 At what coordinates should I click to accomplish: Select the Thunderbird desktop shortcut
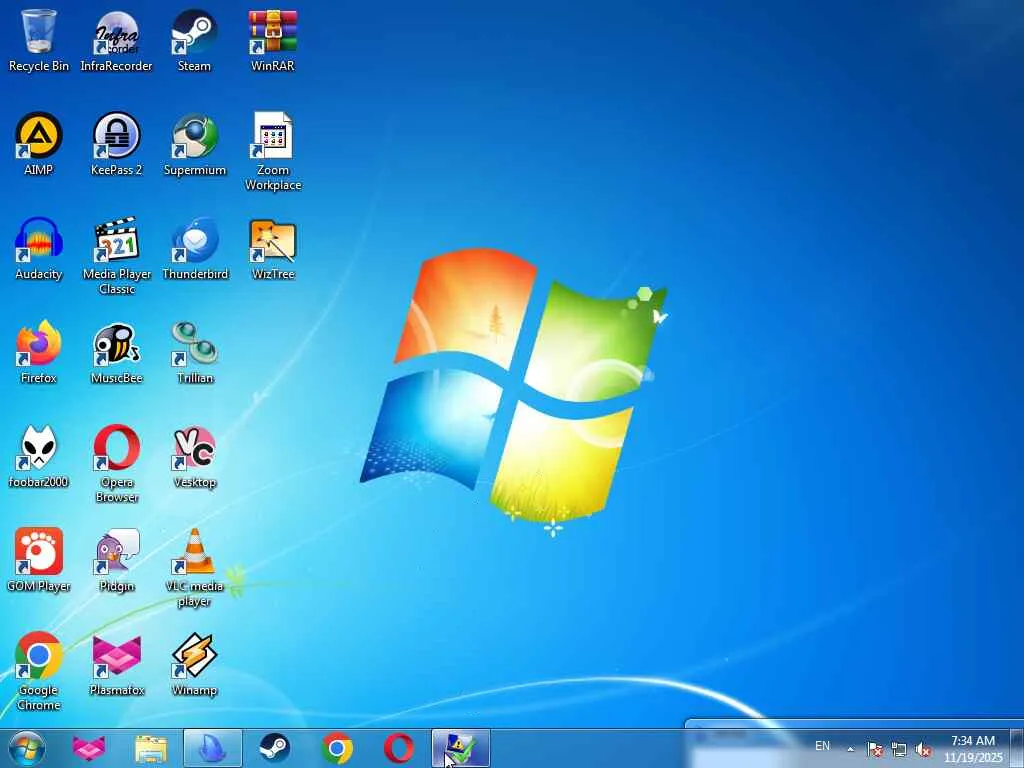pyautogui.click(x=195, y=248)
